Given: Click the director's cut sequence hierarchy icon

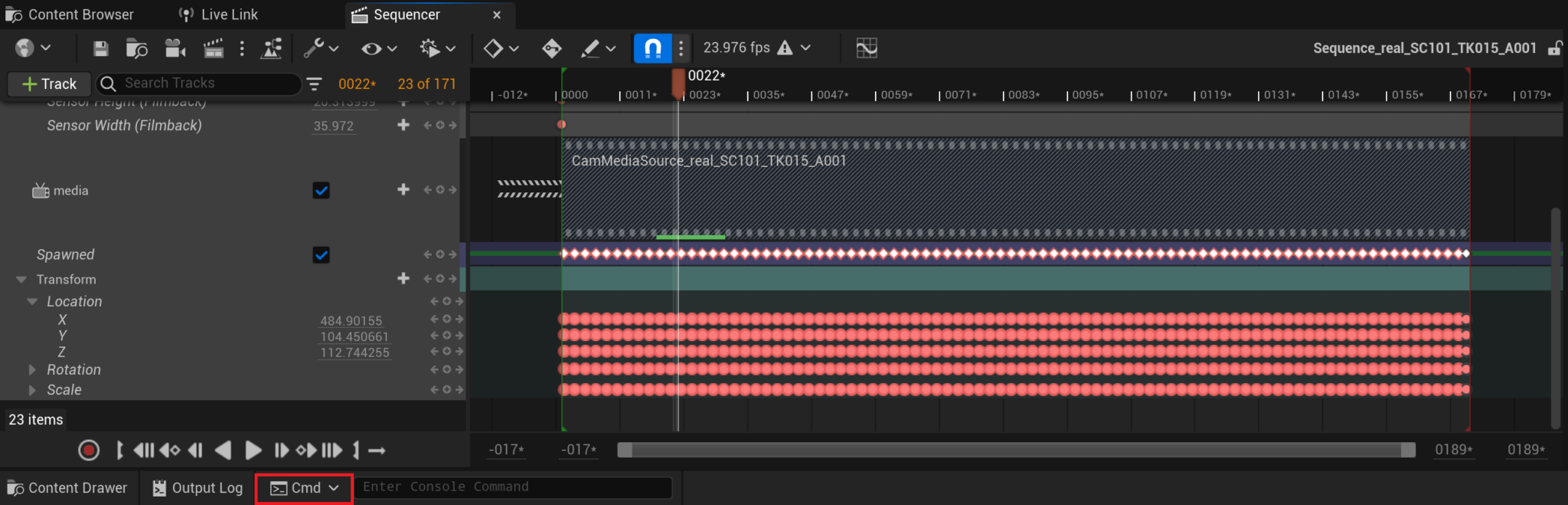Looking at the screenshot, I should point(271,48).
